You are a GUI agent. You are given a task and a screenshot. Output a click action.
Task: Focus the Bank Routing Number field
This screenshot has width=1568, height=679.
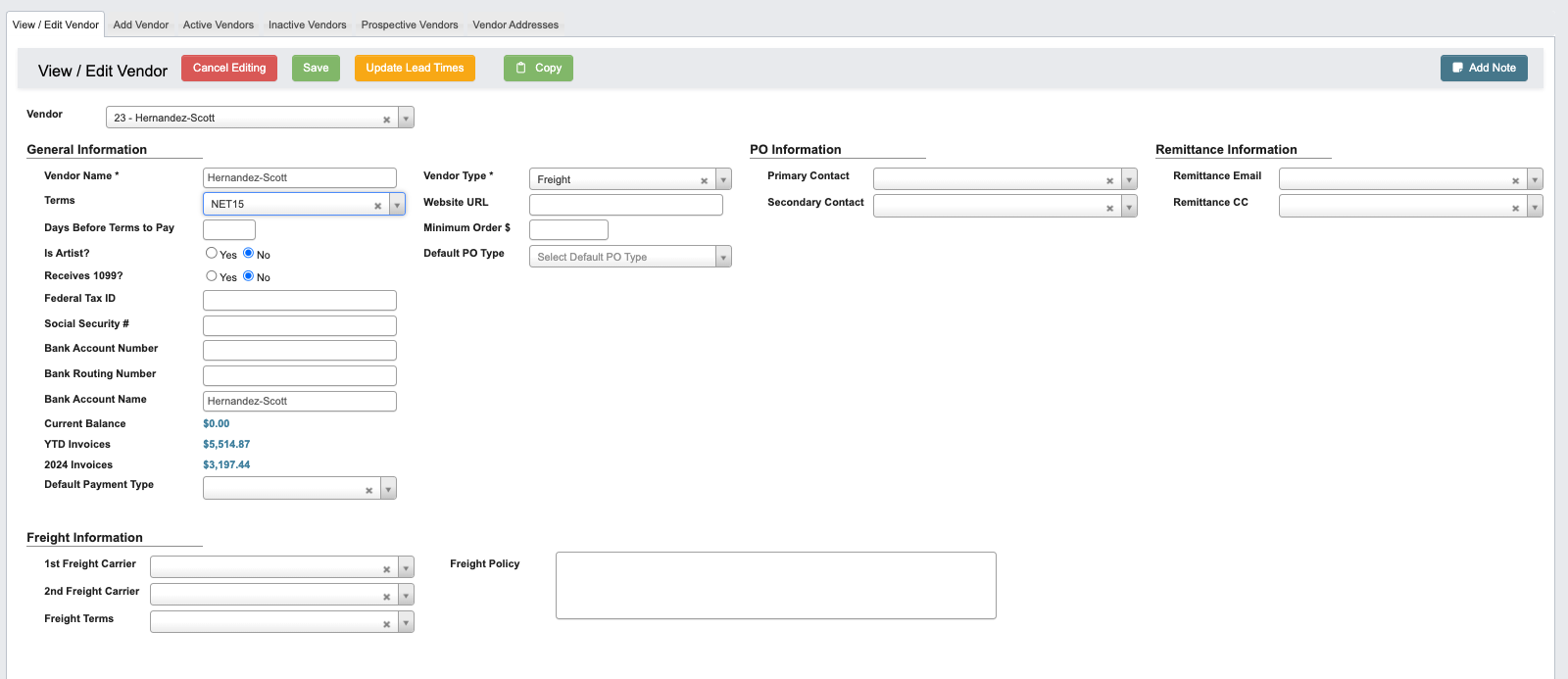(x=300, y=375)
